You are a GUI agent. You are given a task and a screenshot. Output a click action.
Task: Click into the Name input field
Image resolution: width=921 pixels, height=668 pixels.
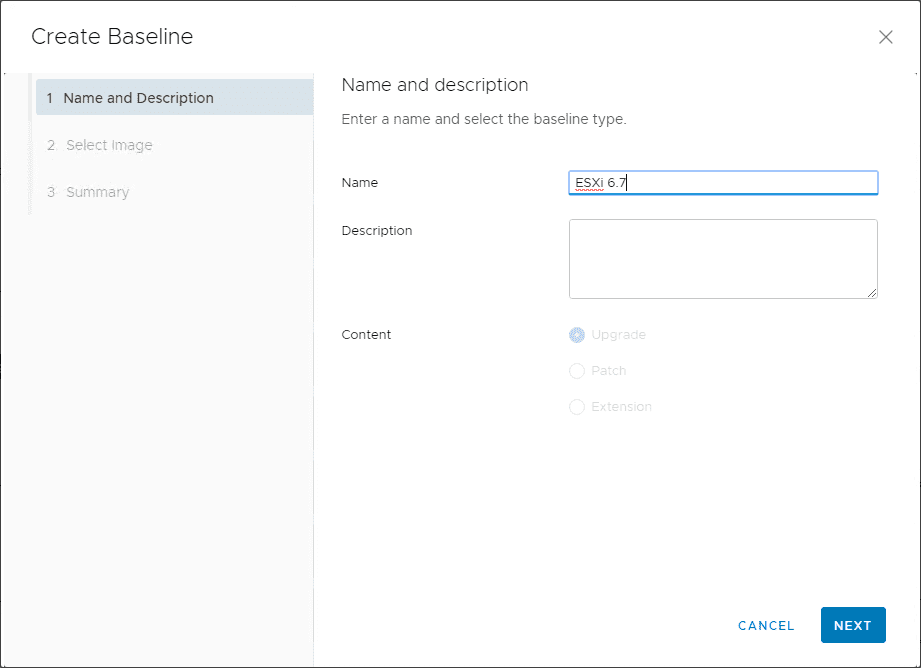pos(750,183)
